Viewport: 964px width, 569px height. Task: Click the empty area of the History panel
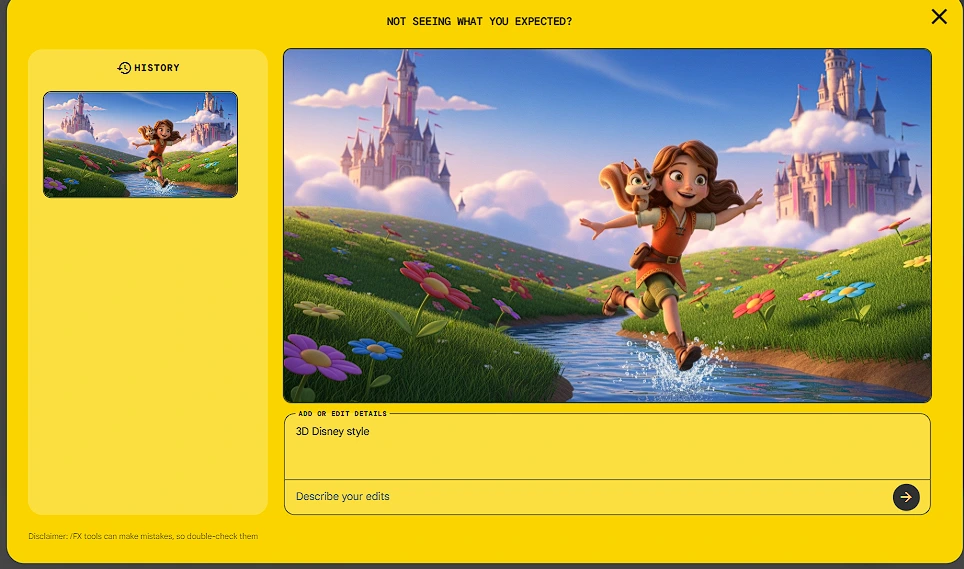point(147,360)
